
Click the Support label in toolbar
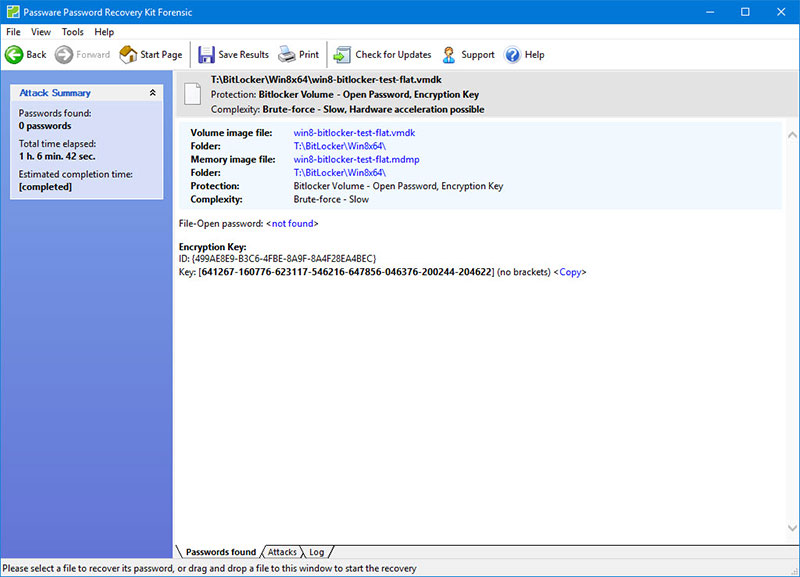tap(478, 55)
